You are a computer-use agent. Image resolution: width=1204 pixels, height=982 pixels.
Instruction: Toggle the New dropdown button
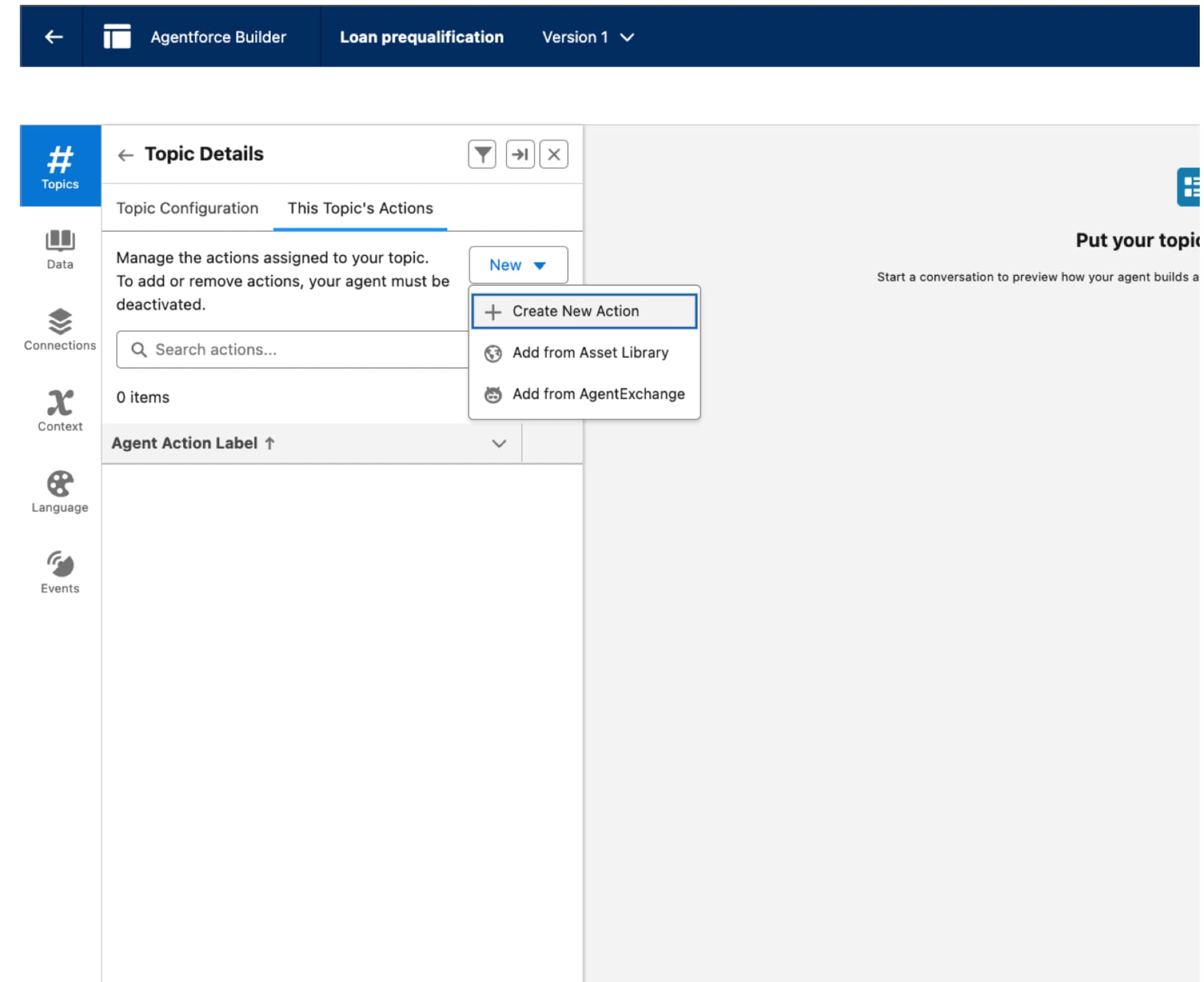click(518, 265)
